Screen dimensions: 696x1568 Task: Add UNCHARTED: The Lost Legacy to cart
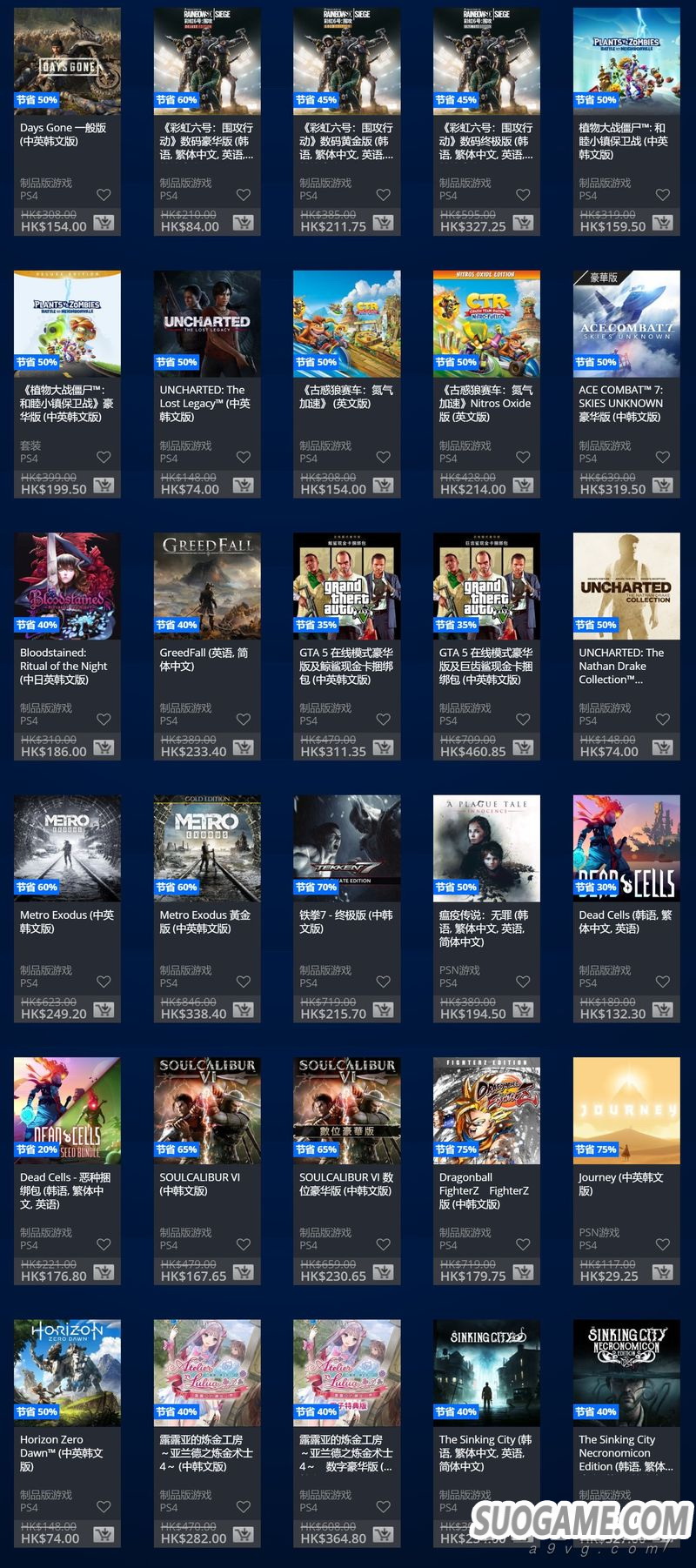[244, 486]
